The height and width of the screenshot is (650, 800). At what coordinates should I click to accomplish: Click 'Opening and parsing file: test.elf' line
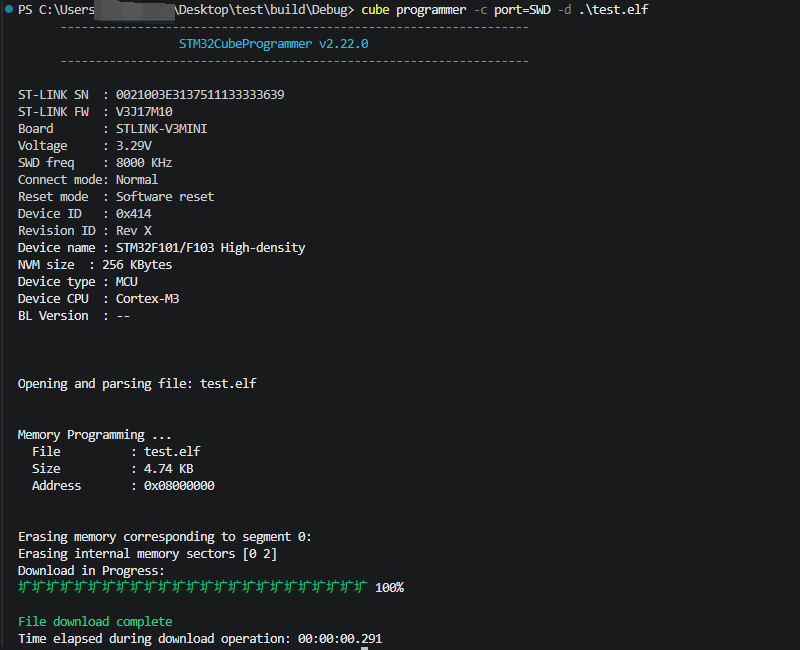137,384
